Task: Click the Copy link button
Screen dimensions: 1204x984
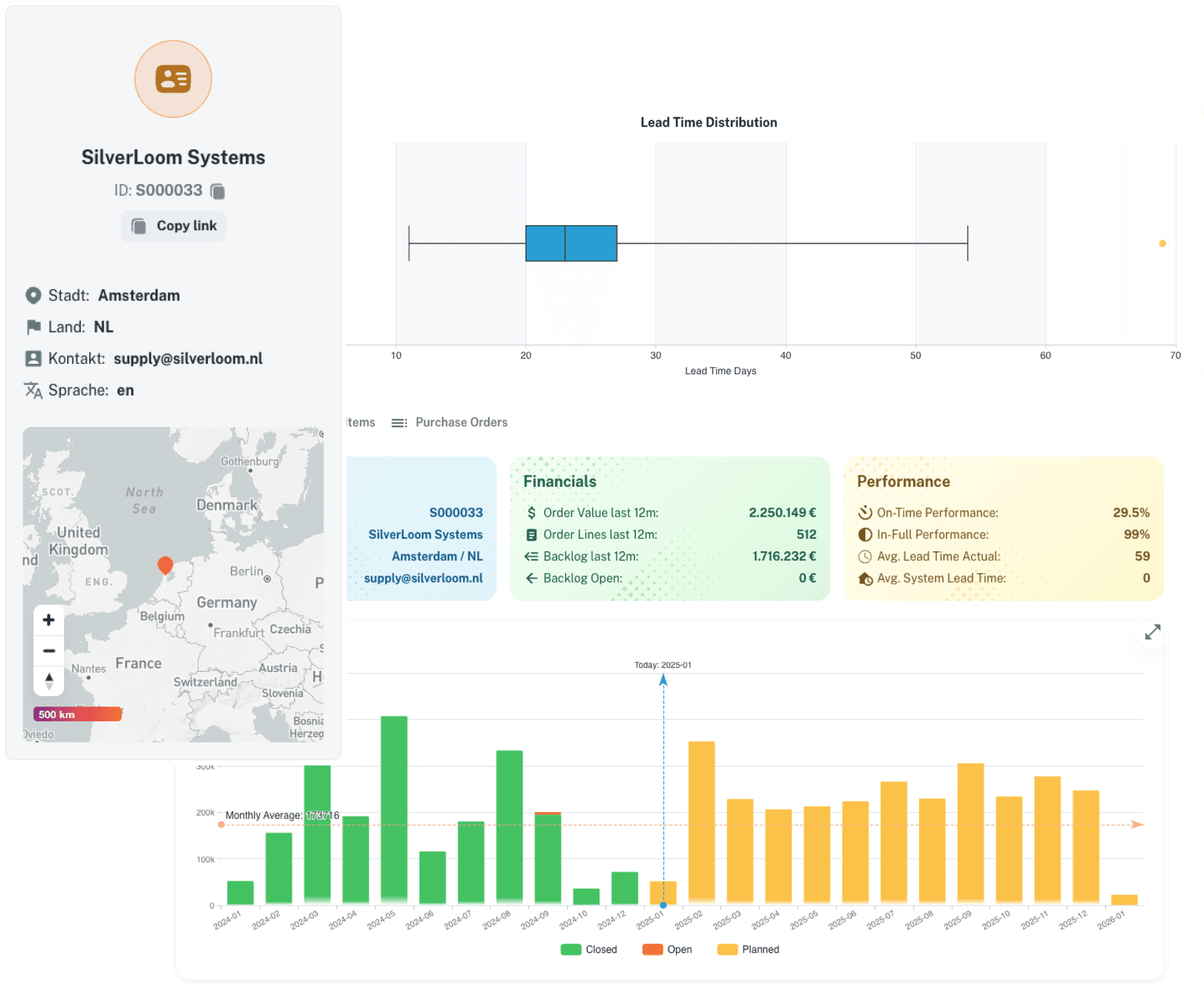Action: [173, 226]
